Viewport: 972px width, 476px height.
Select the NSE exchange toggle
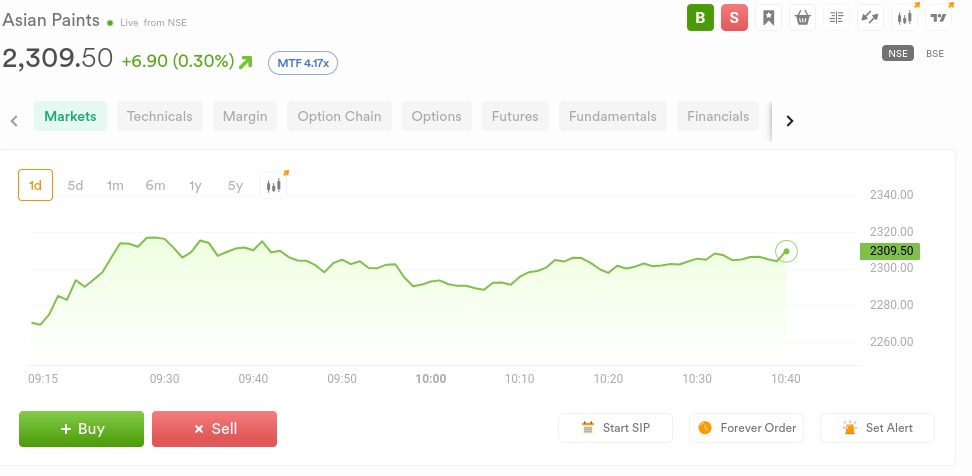tap(897, 54)
